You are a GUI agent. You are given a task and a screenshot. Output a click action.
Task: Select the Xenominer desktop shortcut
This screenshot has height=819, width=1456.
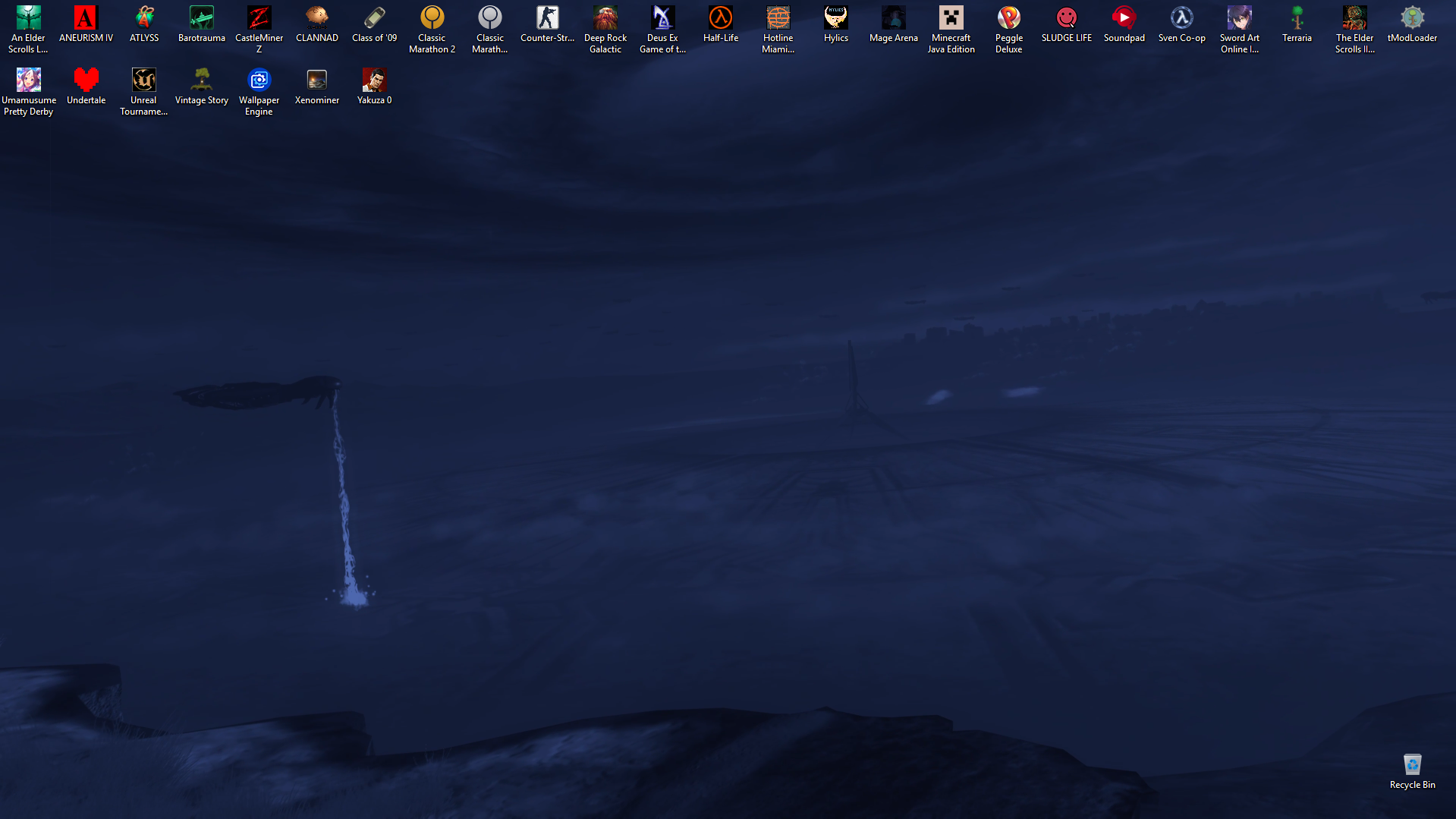(317, 87)
